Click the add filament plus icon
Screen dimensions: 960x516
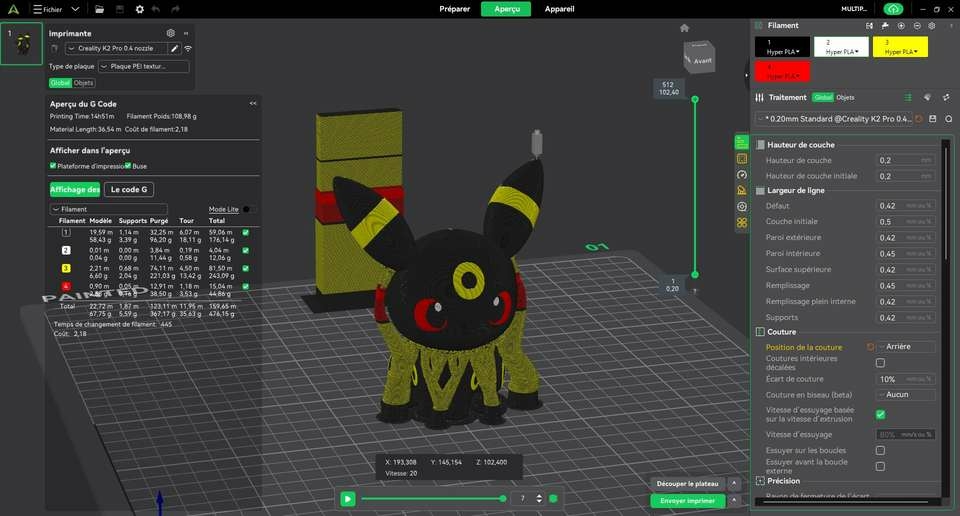[x=901, y=25]
